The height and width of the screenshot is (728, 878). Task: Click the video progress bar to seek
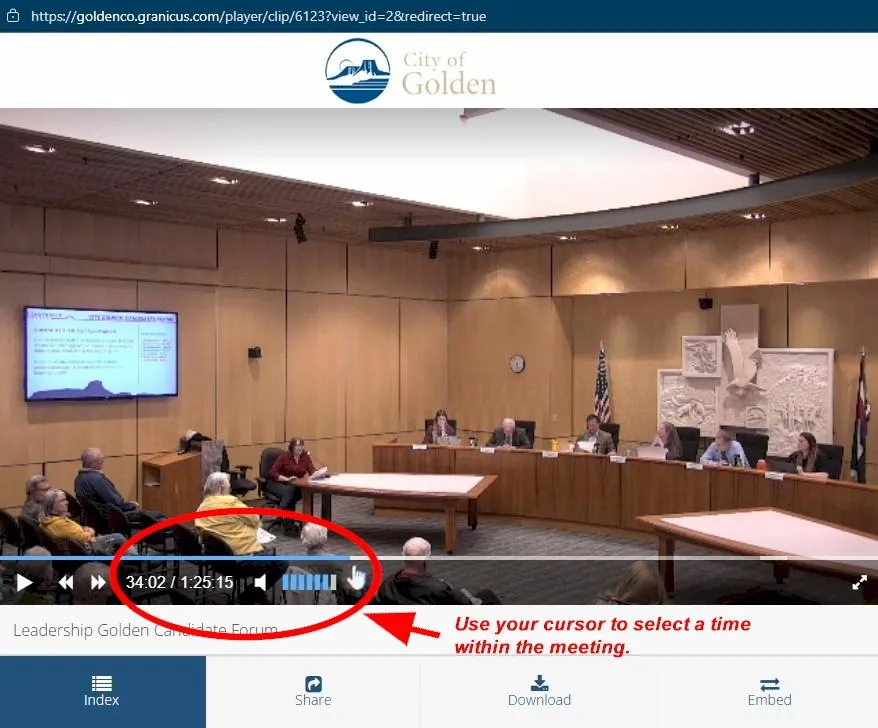click(x=500, y=558)
